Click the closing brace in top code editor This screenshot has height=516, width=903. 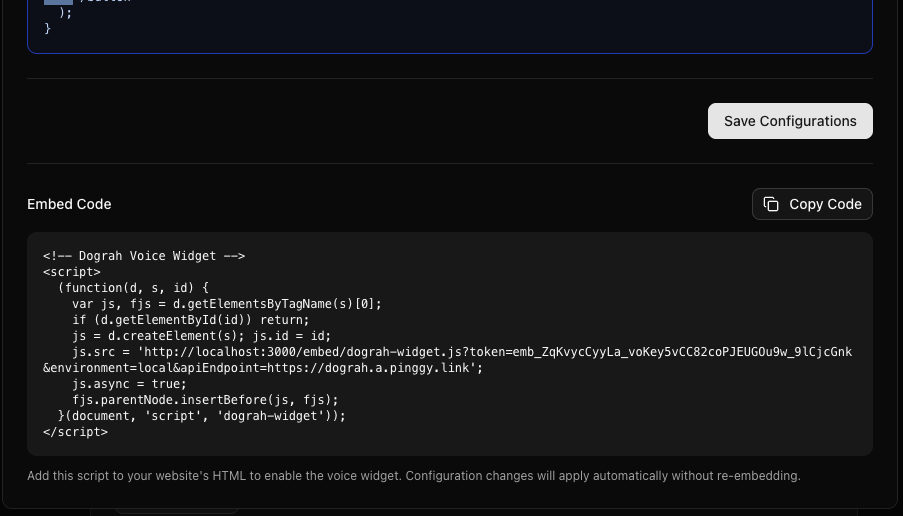pyautogui.click(x=47, y=28)
